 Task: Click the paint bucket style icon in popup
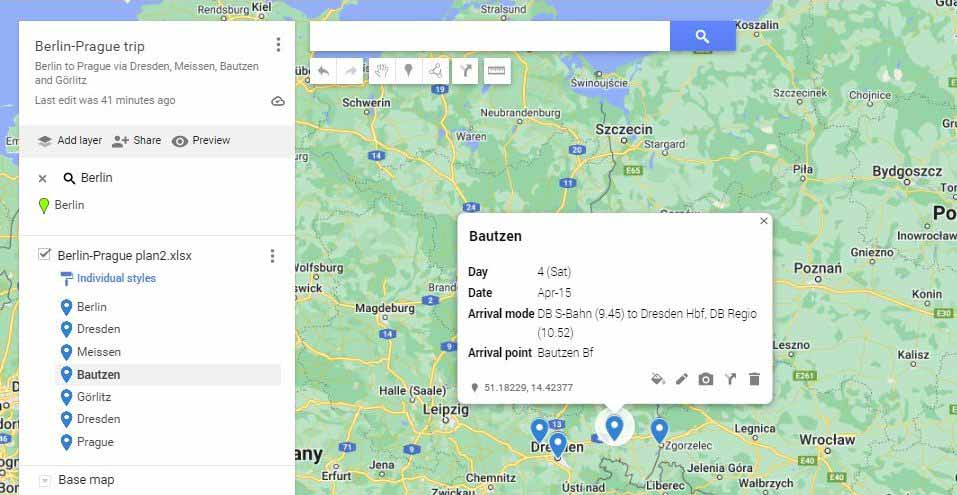(x=657, y=379)
